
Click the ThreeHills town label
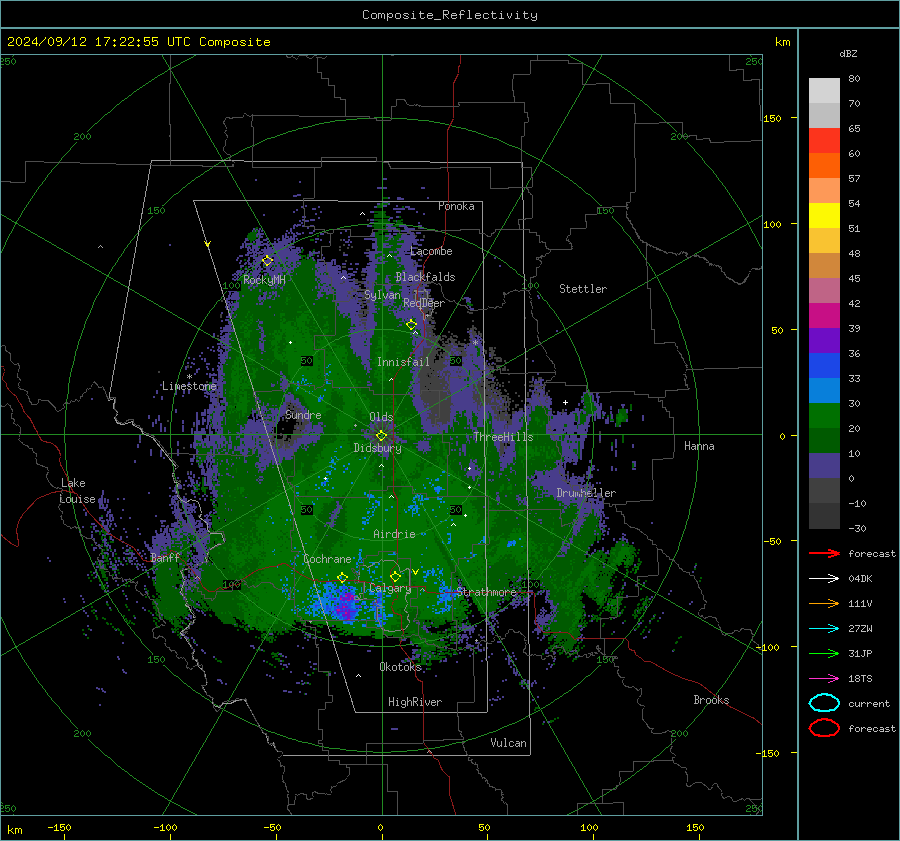(503, 437)
